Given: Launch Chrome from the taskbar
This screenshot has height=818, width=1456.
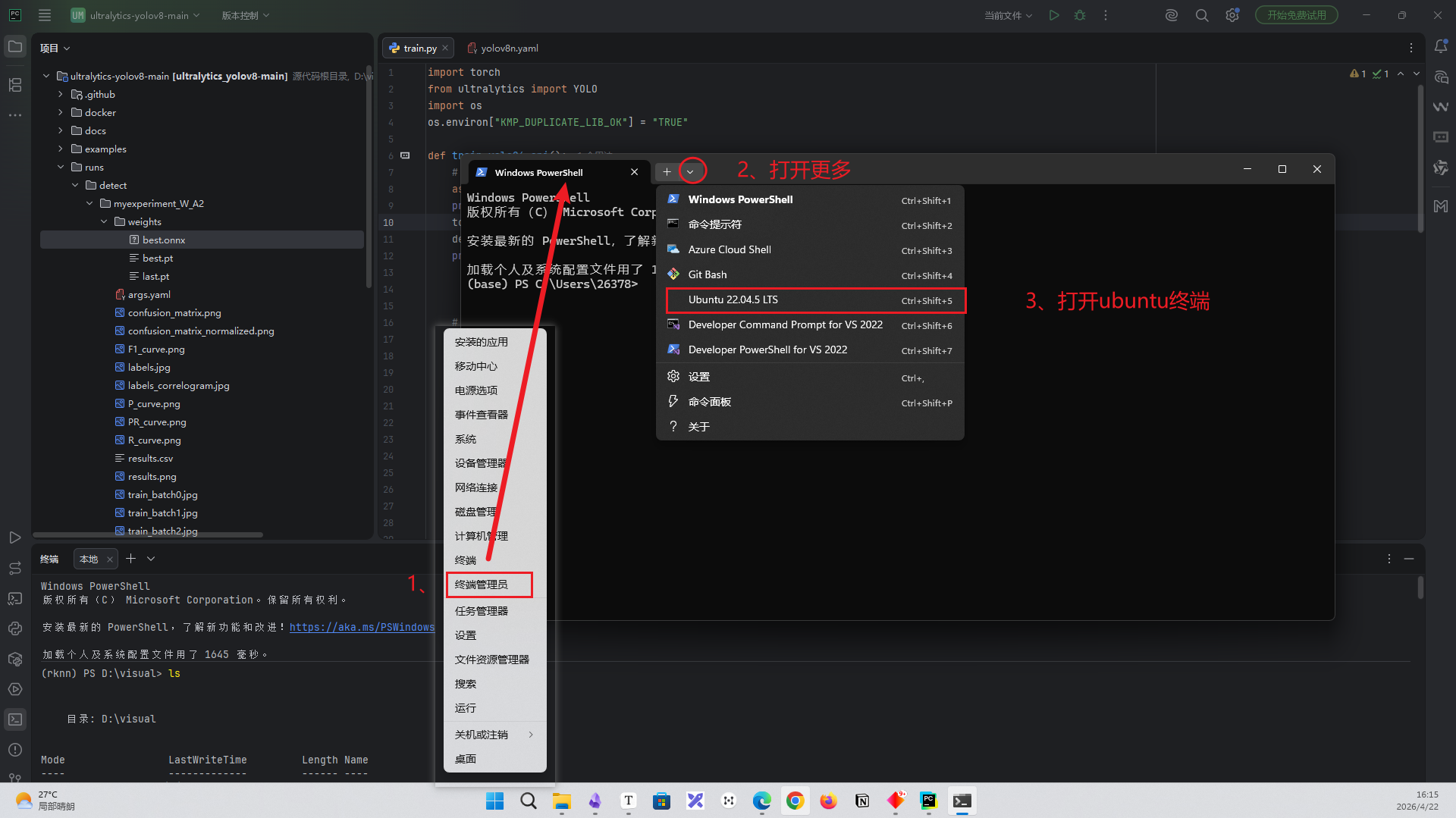Looking at the screenshot, I should (x=795, y=801).
